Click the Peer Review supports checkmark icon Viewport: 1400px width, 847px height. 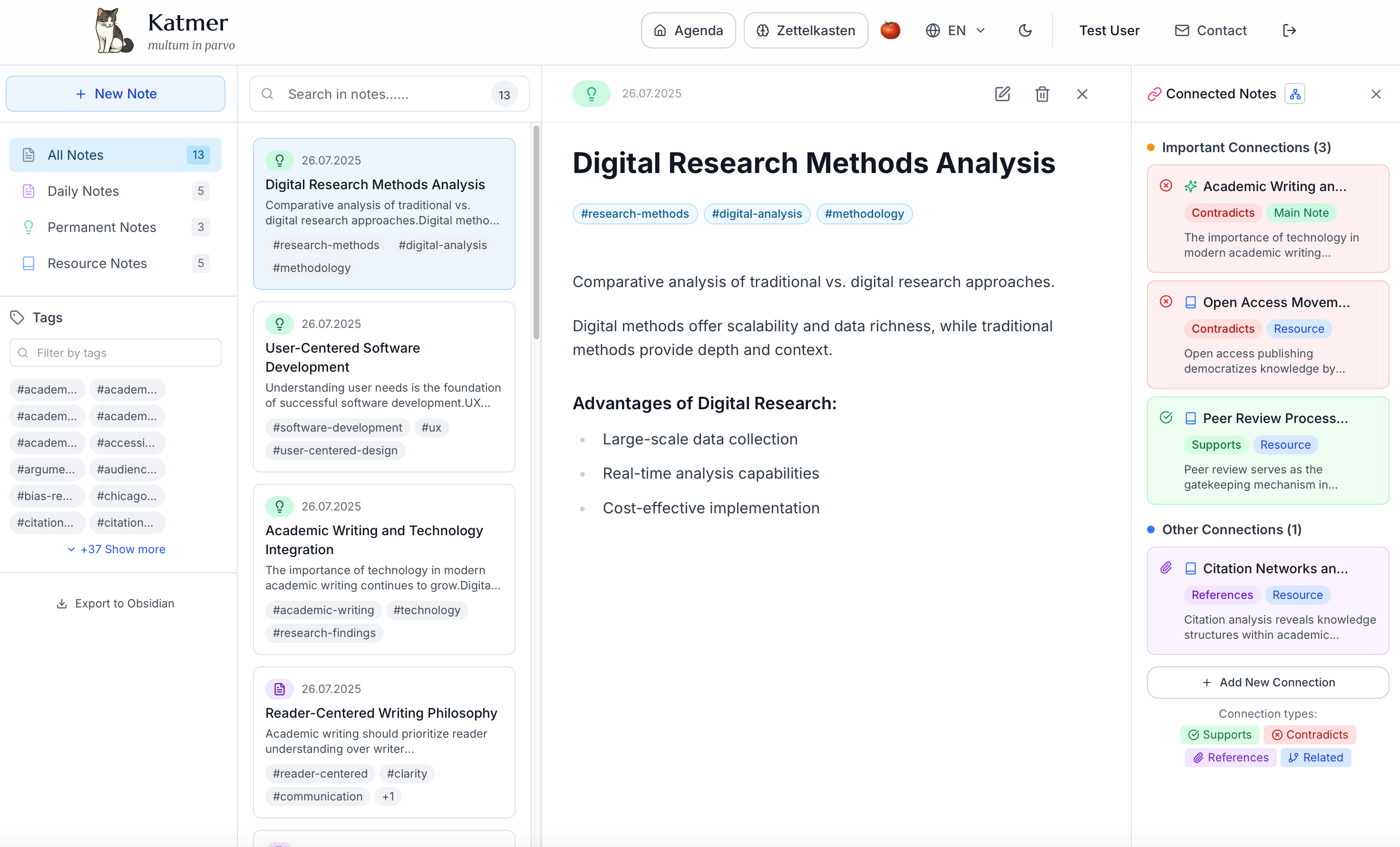tap(1166, 417)
